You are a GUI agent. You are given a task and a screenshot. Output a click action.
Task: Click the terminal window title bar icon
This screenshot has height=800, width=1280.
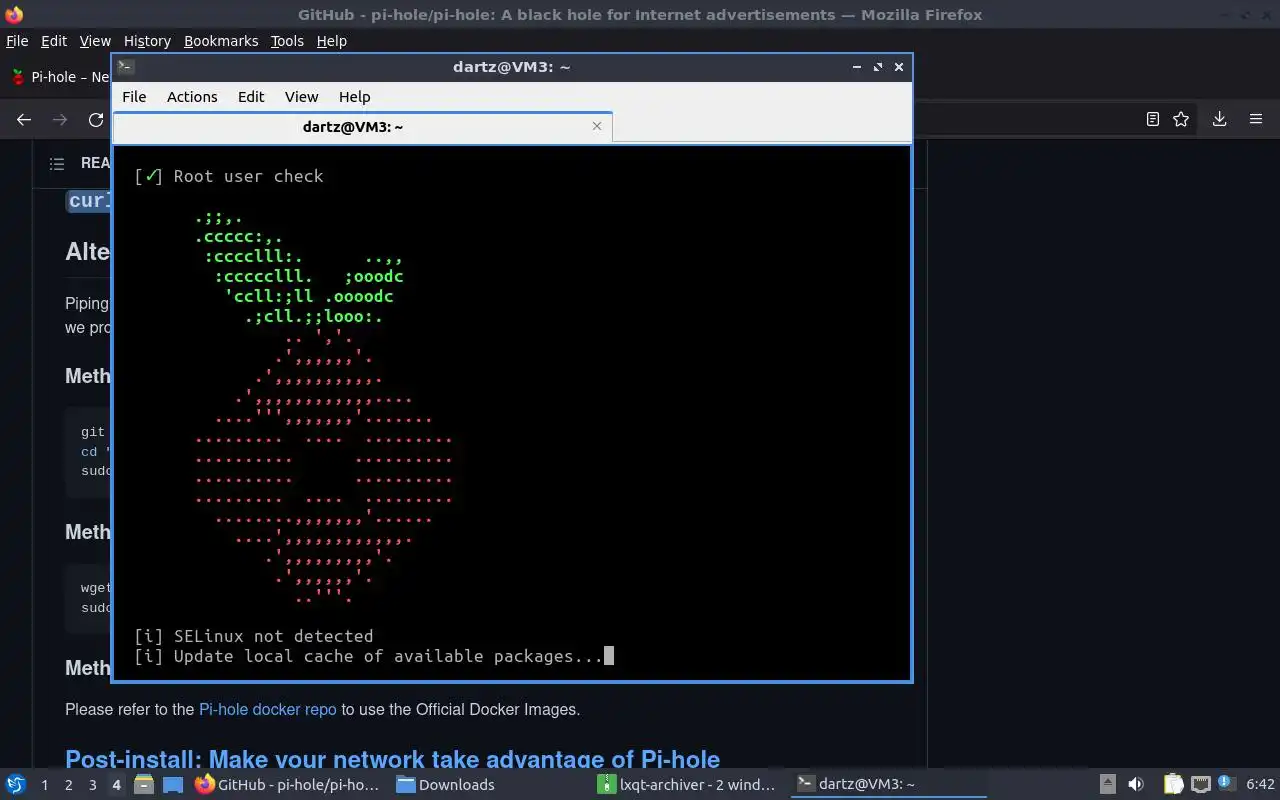pos(125,67)
